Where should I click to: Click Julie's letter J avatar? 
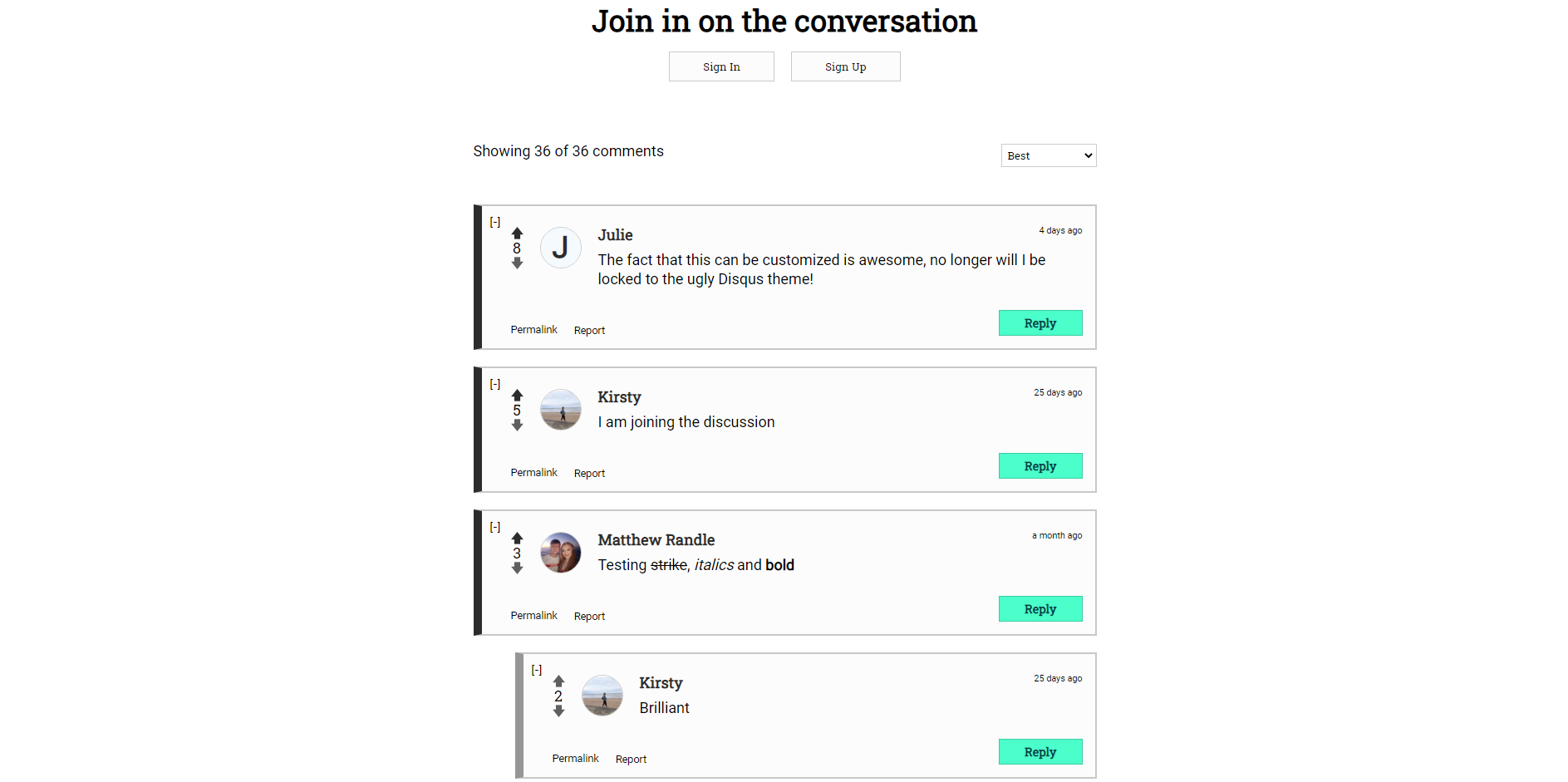pyautogui.click(x=561, y=248)
